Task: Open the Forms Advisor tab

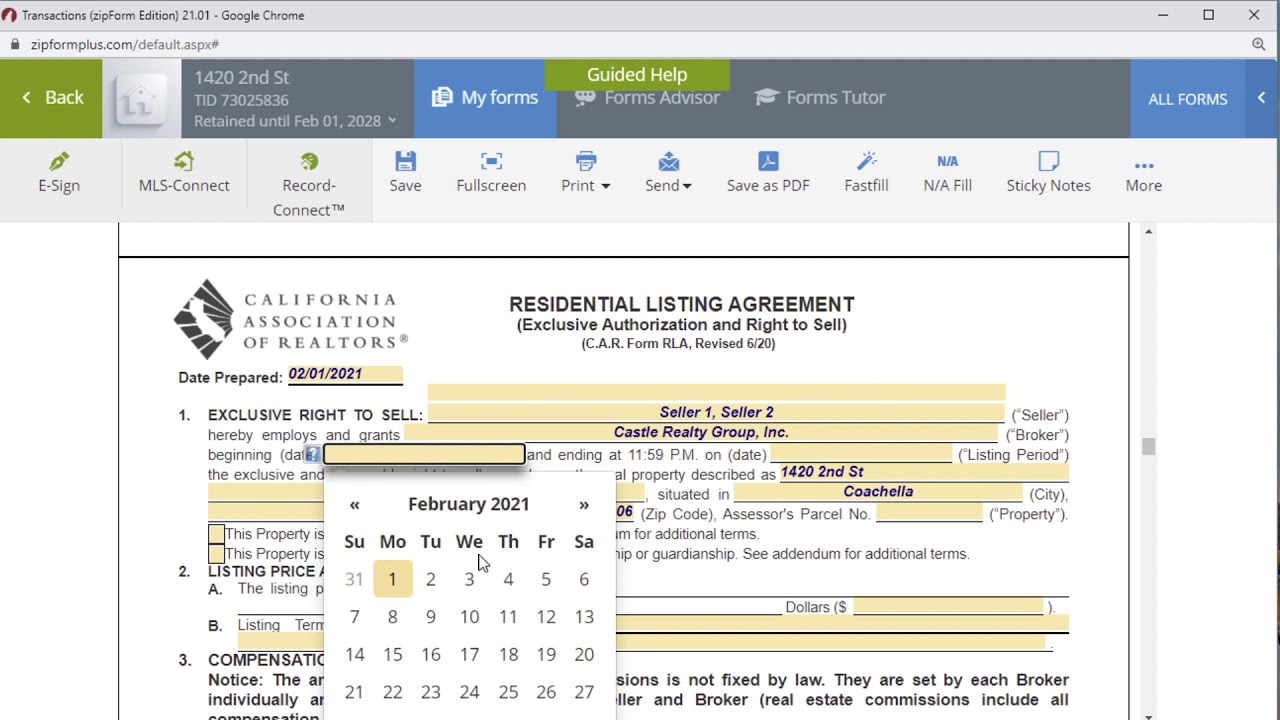Action: 647,98
